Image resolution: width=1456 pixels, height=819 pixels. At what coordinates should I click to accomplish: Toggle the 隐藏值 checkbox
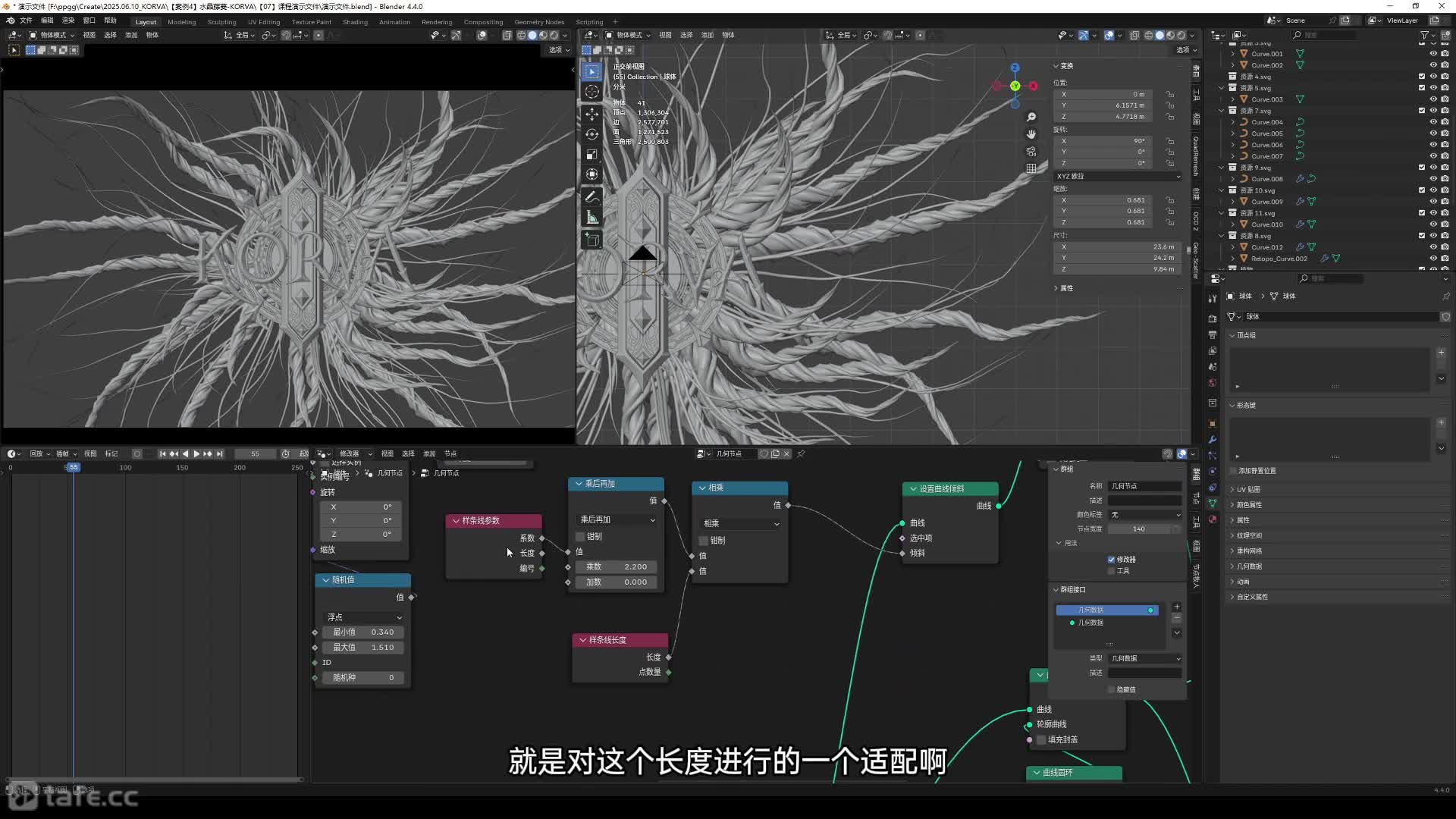point(1111,689)
